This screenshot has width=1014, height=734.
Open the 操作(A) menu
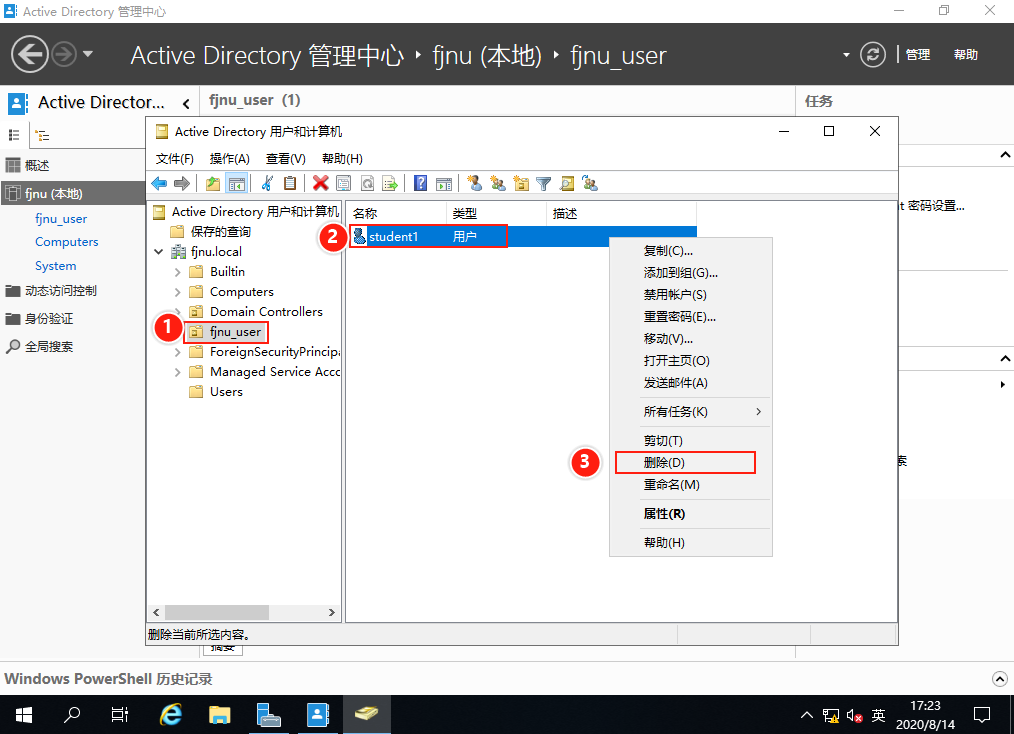230,158
